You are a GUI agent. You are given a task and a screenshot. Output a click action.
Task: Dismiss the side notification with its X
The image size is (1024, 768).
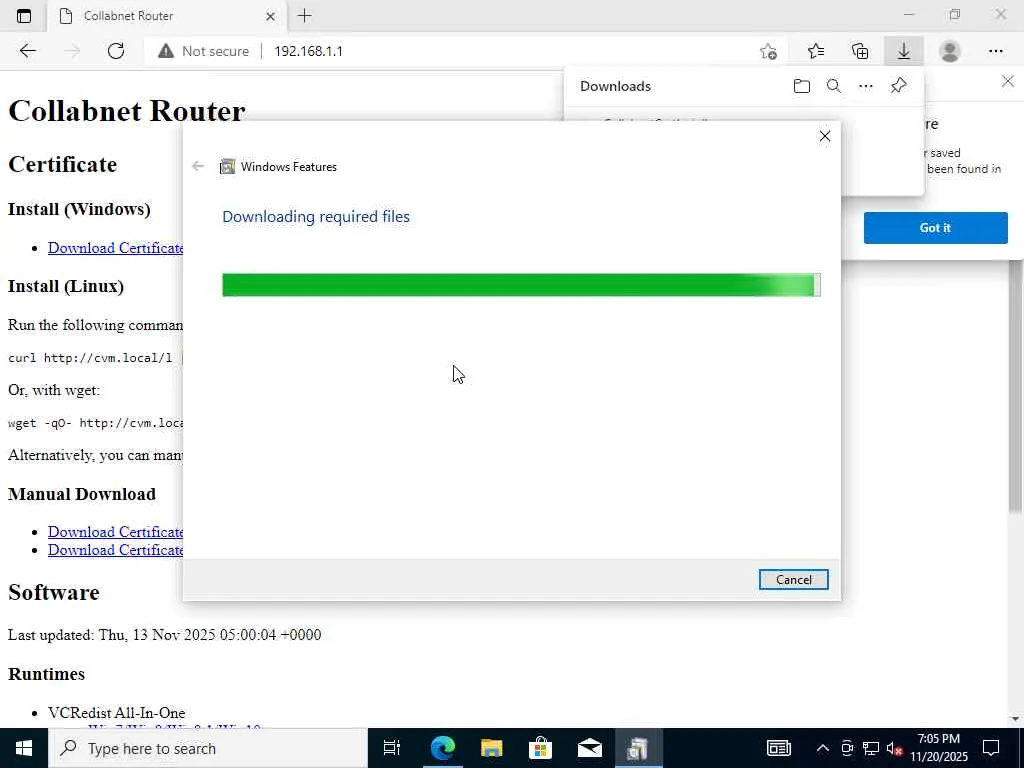(1008, 81)
